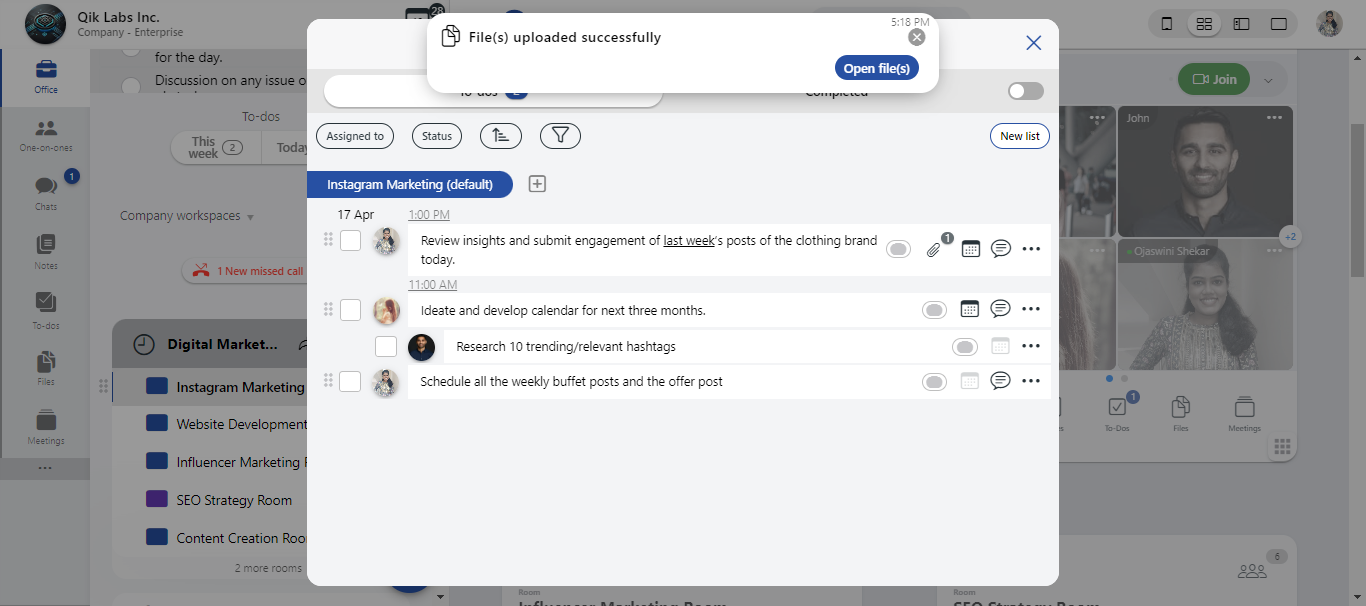This screenshot has width=1366, height=606.
Task: Dismiss the file uploaded notification
Action: (x=916, y=37)
